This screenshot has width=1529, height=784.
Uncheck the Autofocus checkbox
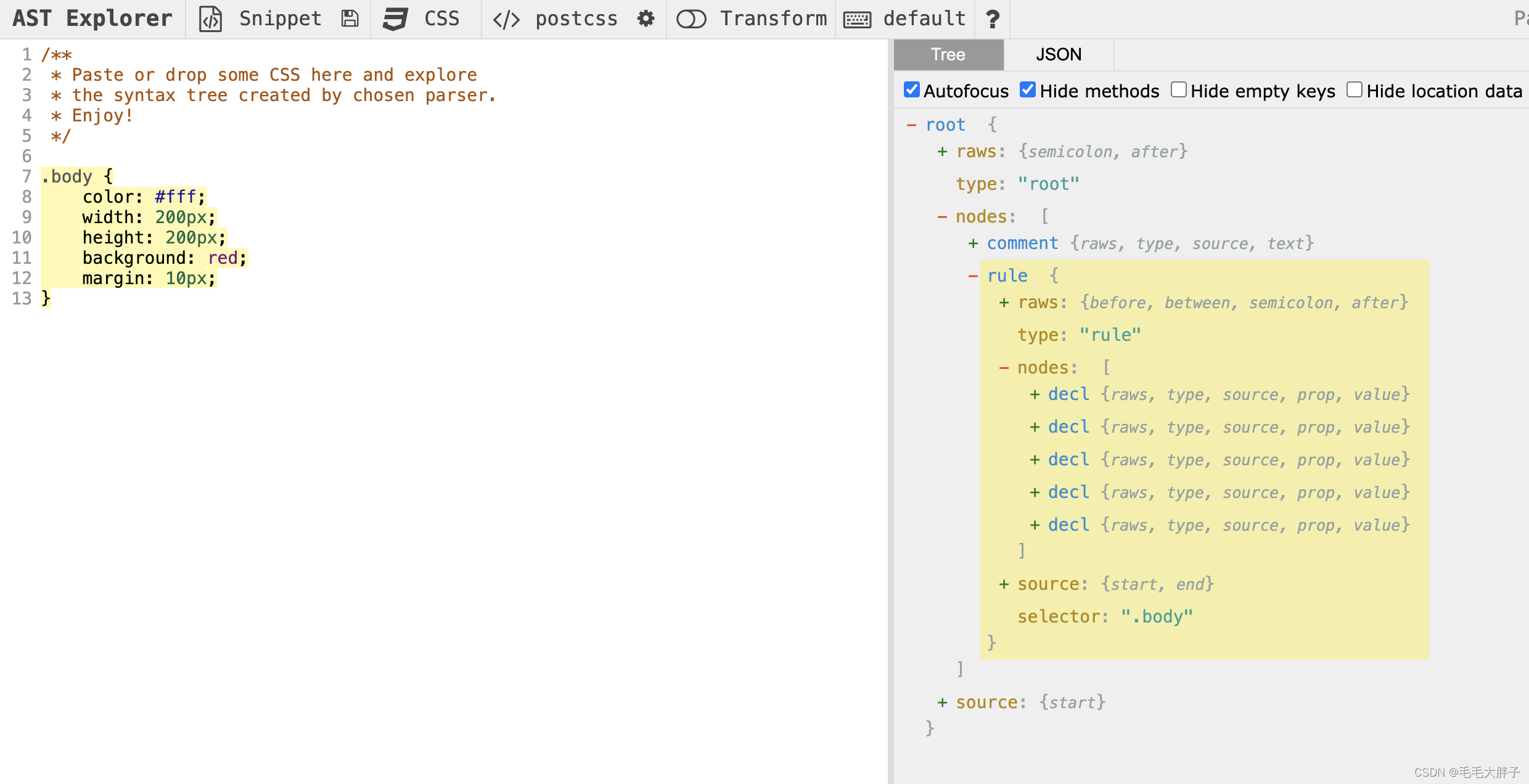[x=911, y=90]
